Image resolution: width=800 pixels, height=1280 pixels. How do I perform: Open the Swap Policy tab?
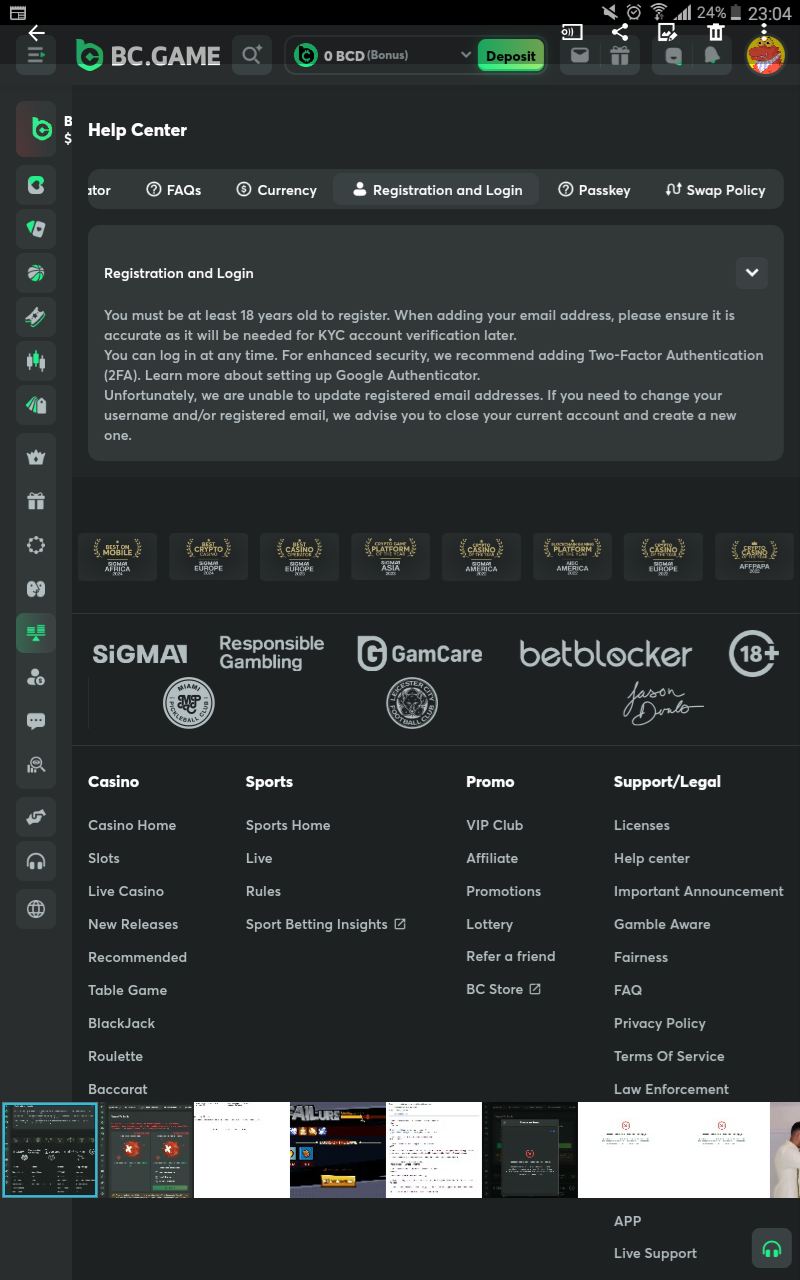pos(715,190)
